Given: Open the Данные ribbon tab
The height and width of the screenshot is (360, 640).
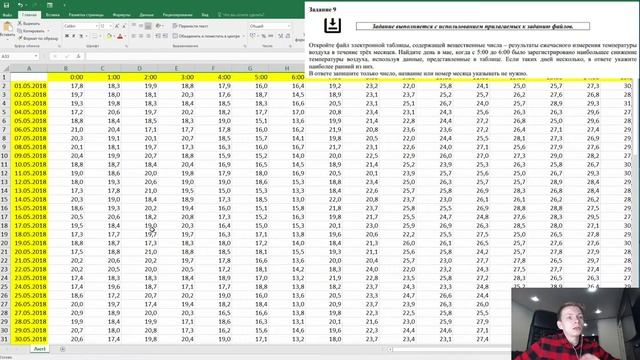Looking at the screenshot, I should (x=147, y=15).
